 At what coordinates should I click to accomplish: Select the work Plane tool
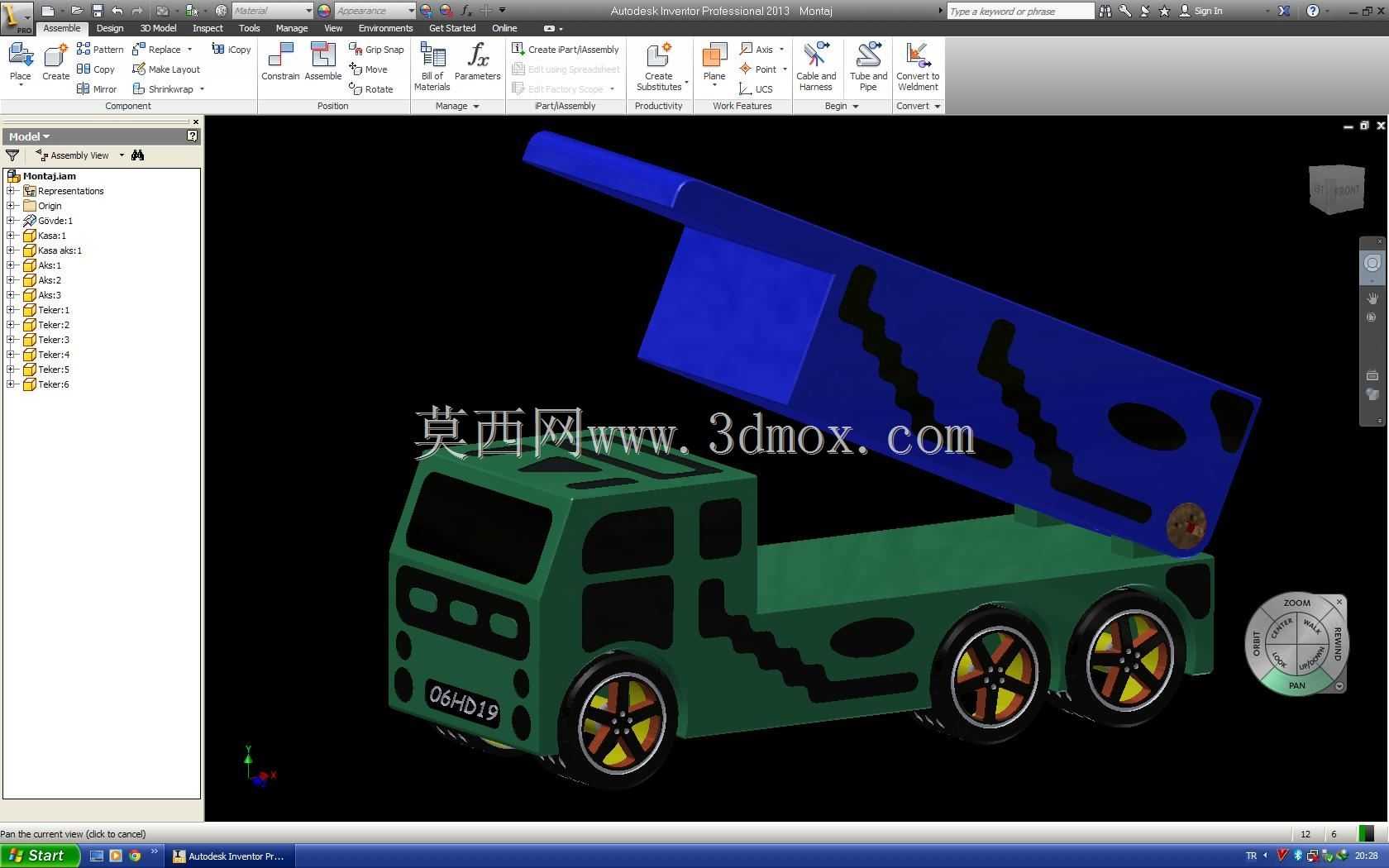coord(714,63)
